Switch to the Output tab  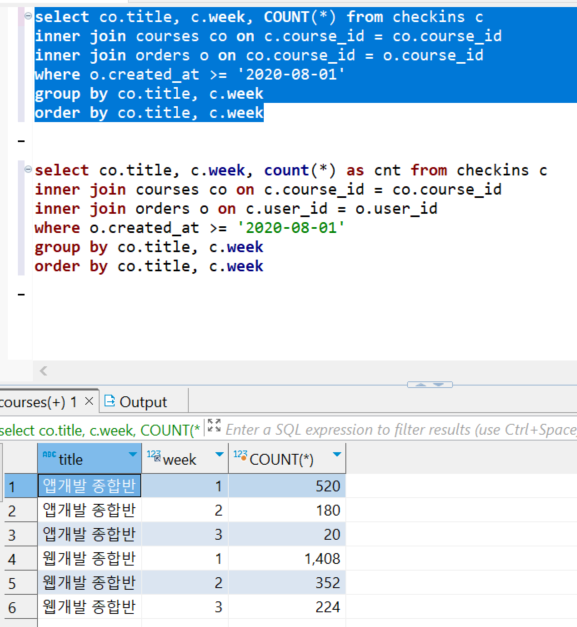136,402
